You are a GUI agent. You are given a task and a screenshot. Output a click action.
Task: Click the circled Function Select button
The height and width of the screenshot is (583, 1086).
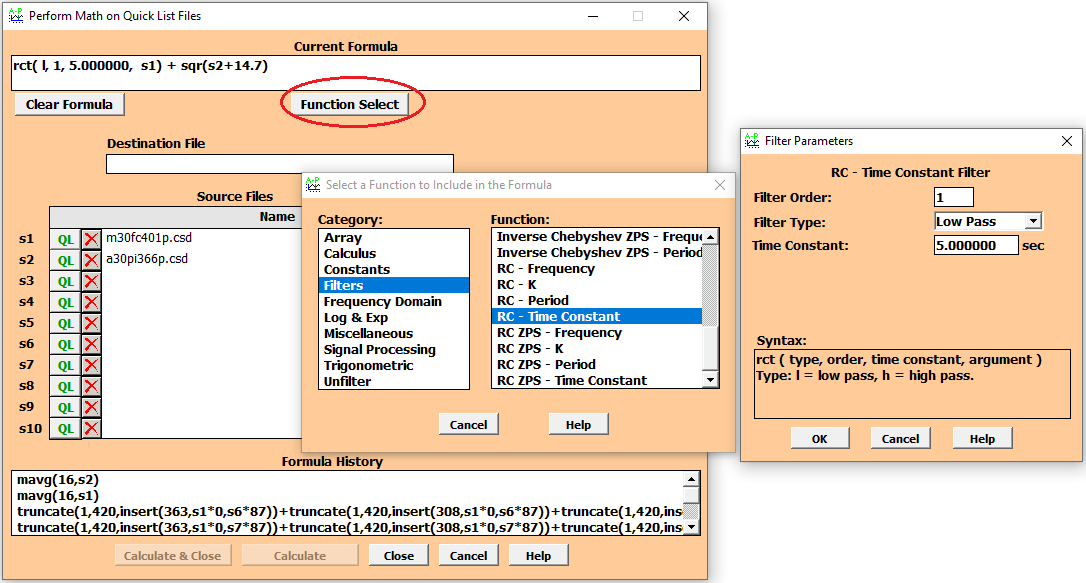(x=352, y=104)
